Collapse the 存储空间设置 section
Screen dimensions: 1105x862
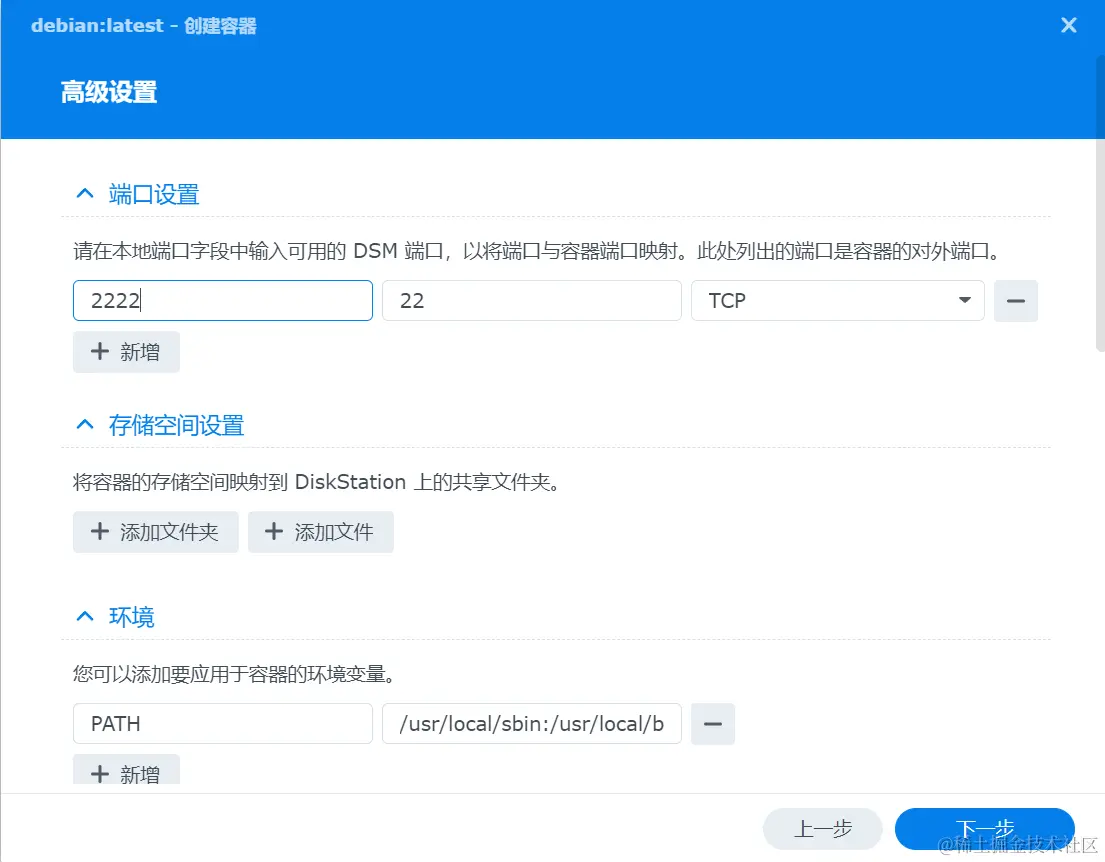(x=84, y=423)
